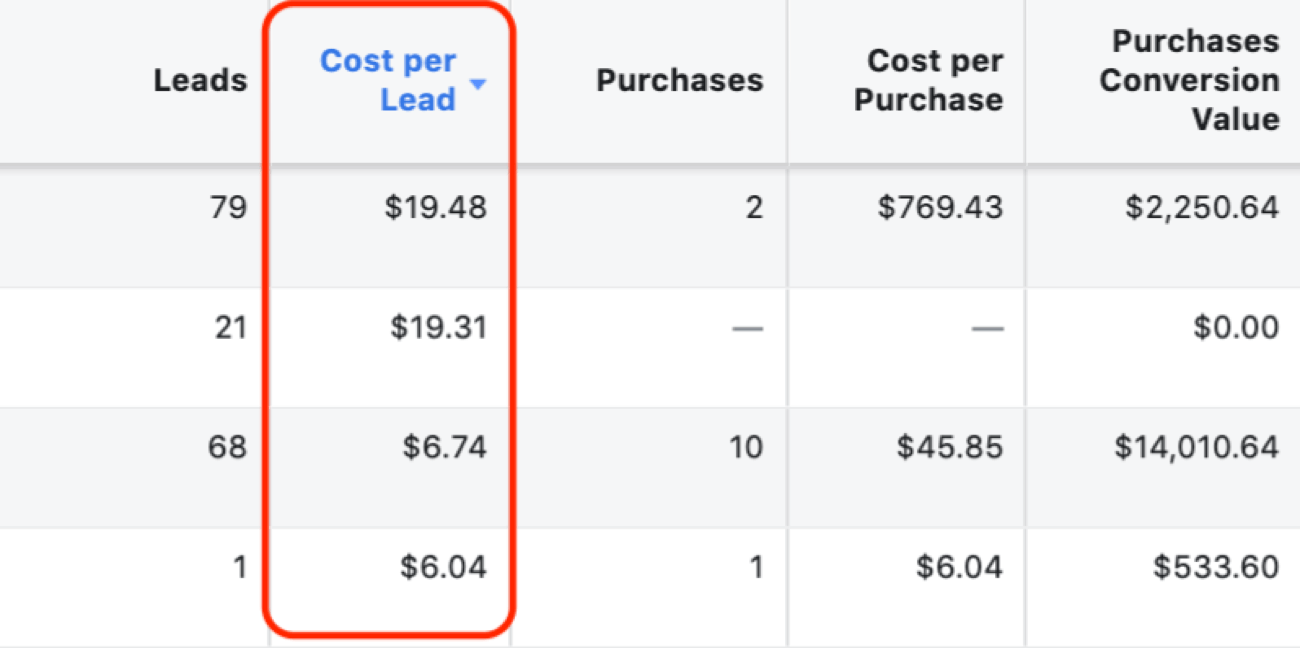Click the Cost per Lead header text
Image resolution: width=1300 pixels, height=648 pixels.
click(x=388, y=81)
